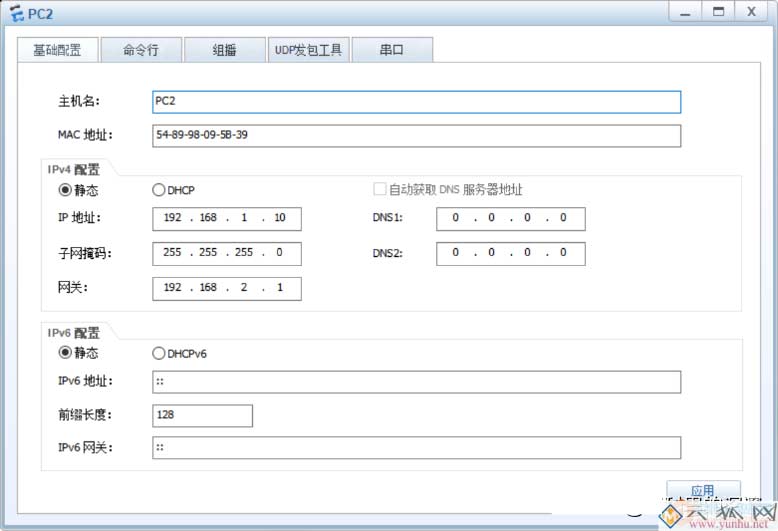Image resolution: width=778 pixels, height=531 pixels.
Task: Click the 网关 field 192.168.2.1
Action: click(227, 288)
